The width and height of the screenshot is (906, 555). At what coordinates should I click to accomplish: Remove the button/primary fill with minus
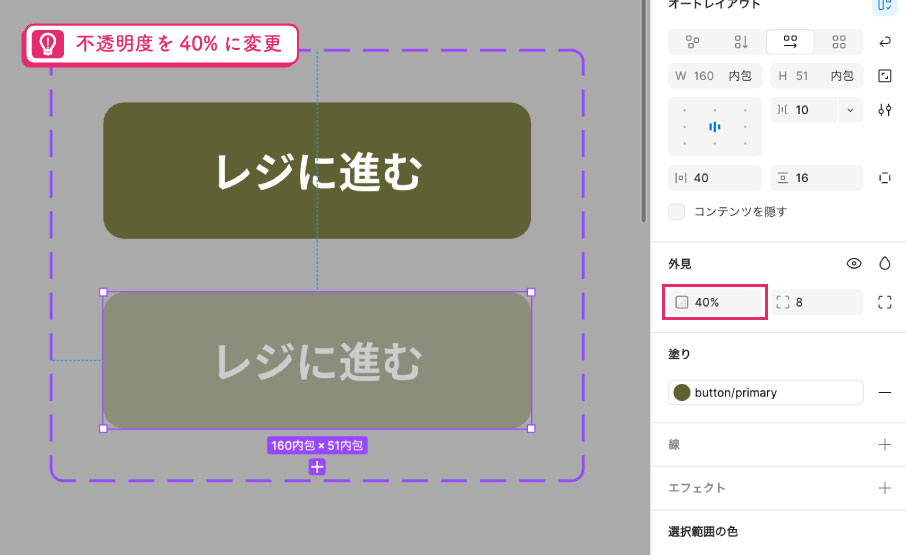(885, 393)
